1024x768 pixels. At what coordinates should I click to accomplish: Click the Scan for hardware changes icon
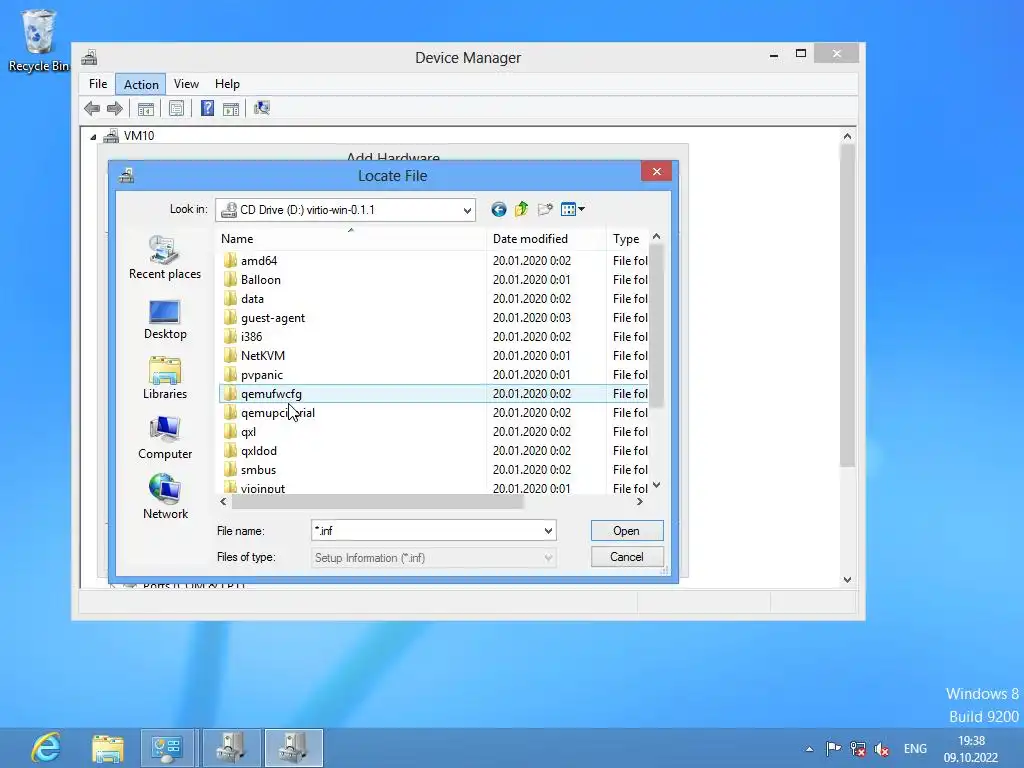[x=262, y=108]
